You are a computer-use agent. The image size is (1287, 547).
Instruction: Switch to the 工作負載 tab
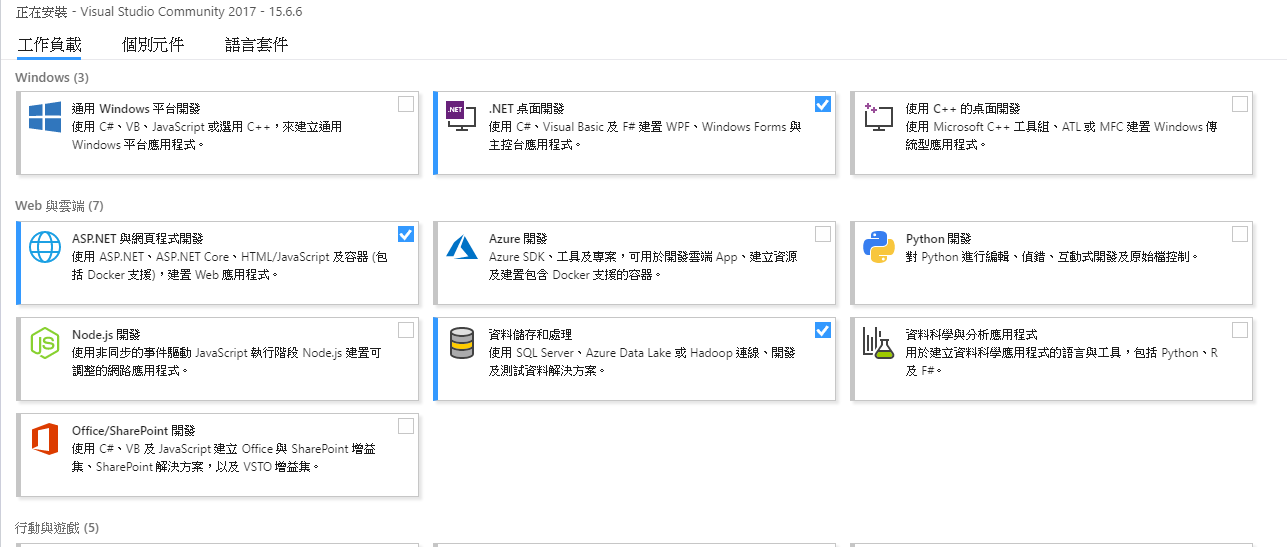[x=49, y=45]
